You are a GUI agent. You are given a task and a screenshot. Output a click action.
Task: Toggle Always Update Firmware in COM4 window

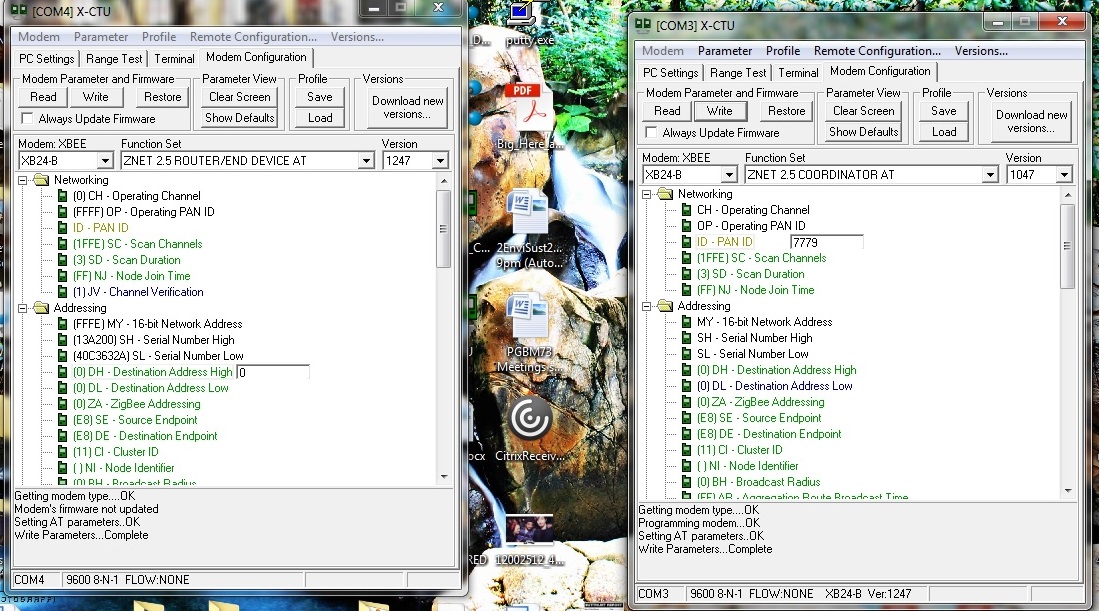click(27, 119)
